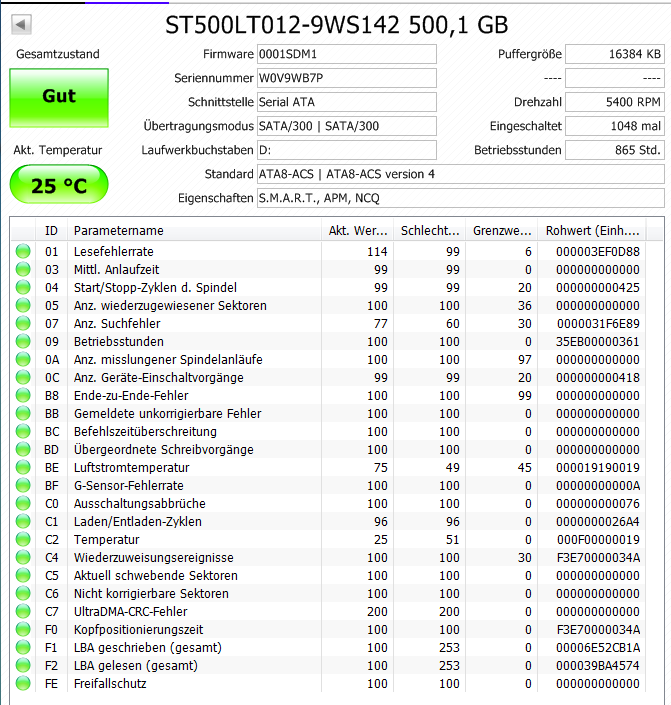Click status icon for Befehlszeitüberschreitung
Screen dimensions: 671x705
click(x=23, y=431)
